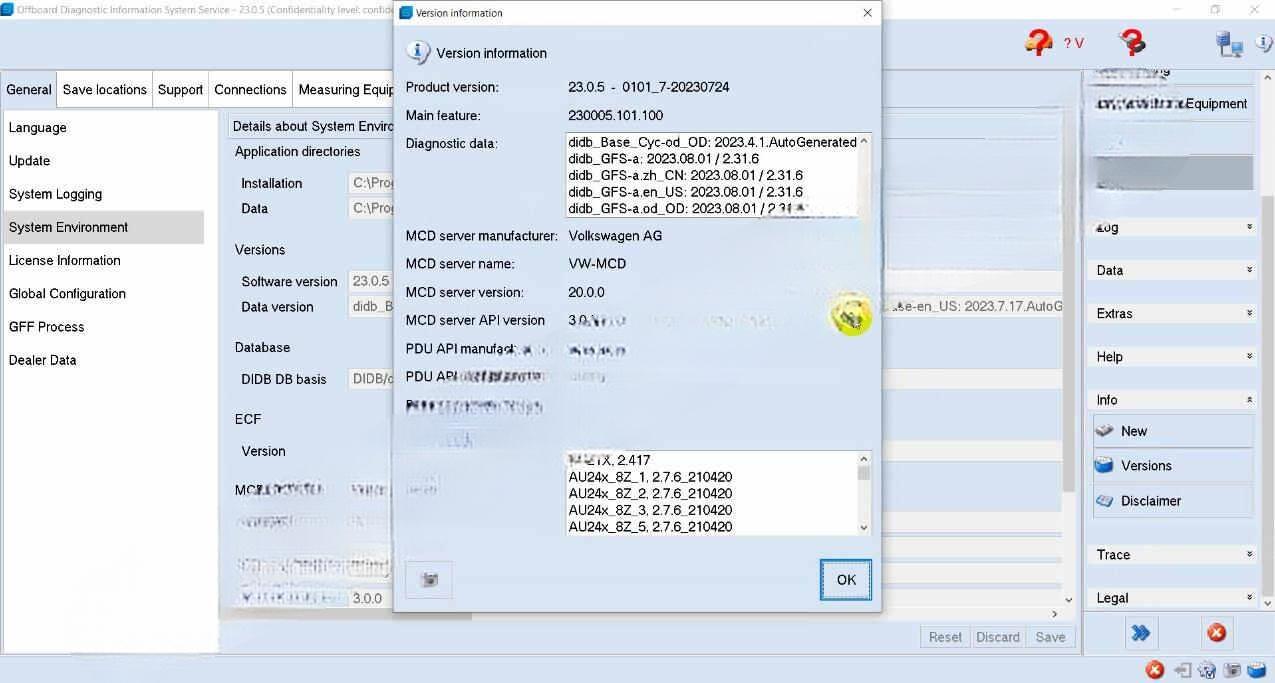
Task: Click OK in the Version information dialog
Action: pos(846,580)
